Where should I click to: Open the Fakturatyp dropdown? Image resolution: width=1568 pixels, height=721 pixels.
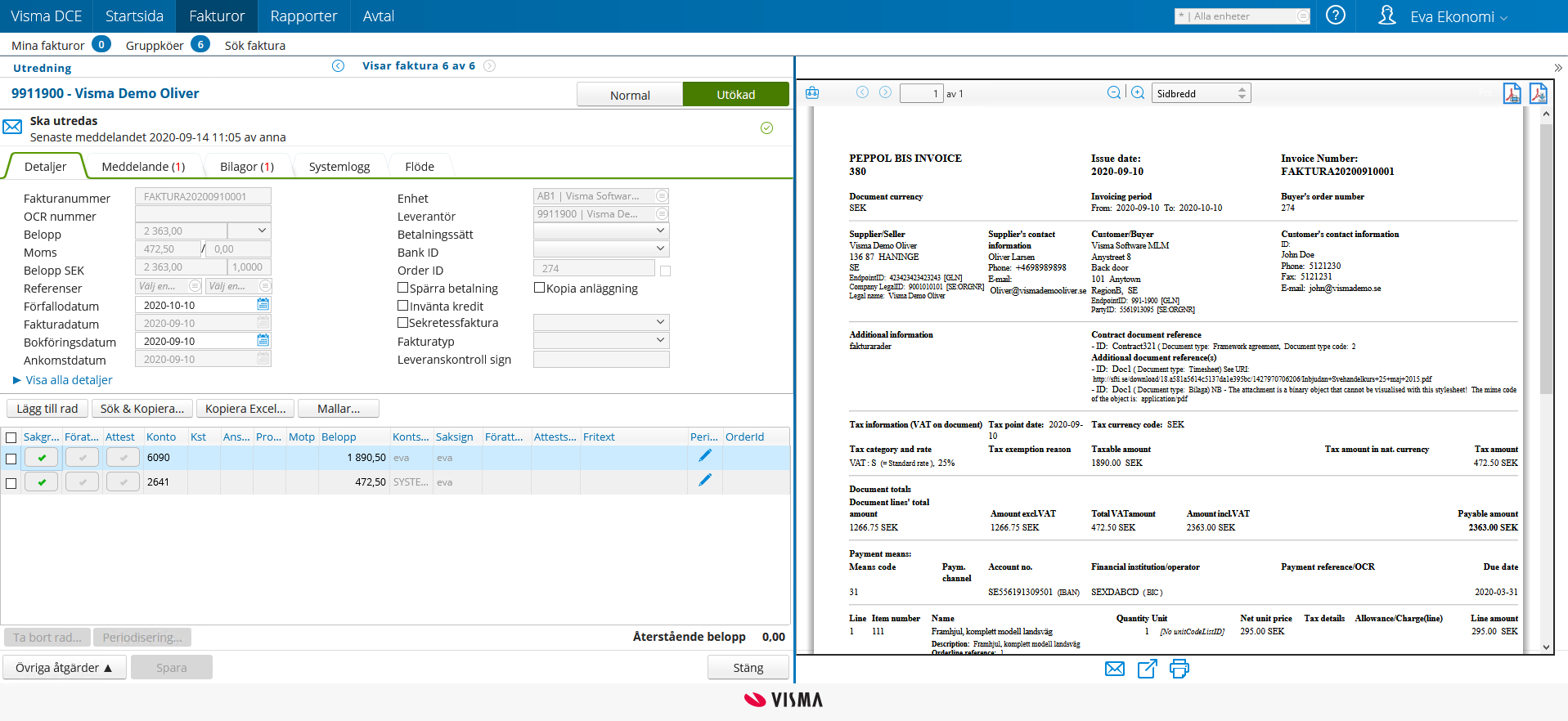coord(601,340)
